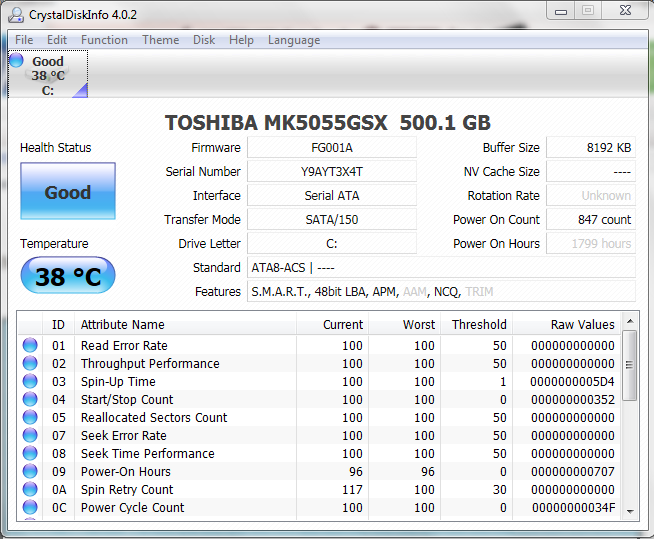Open the Function menu
Image resolution: width=654 pixels, height=539 pixels.
click(x=104, y=40)
